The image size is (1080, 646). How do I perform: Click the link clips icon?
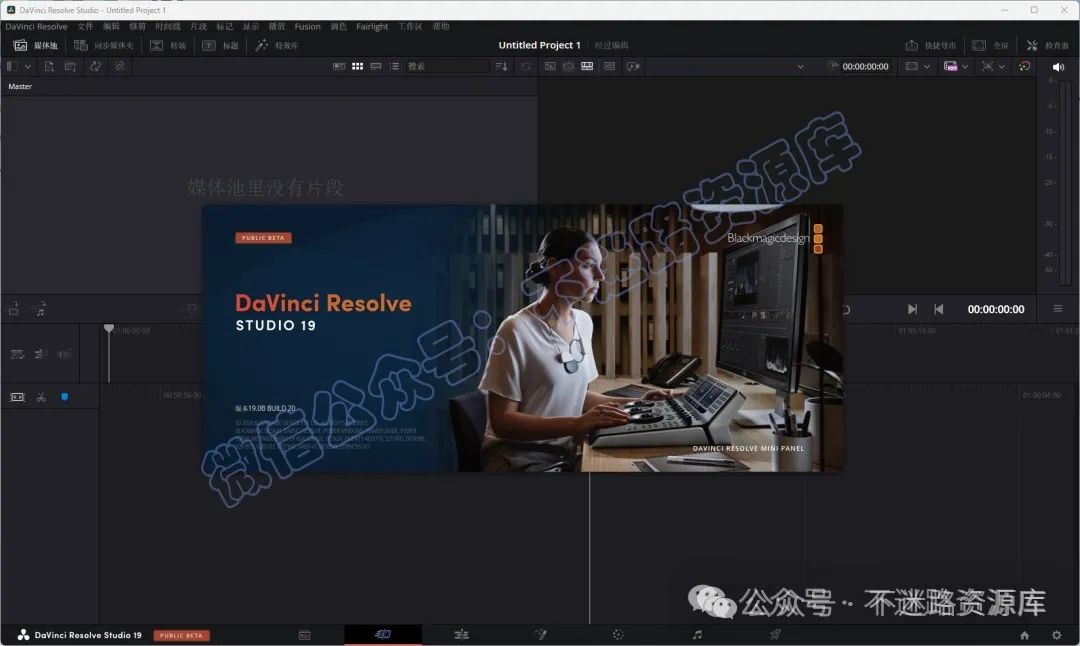119,66
